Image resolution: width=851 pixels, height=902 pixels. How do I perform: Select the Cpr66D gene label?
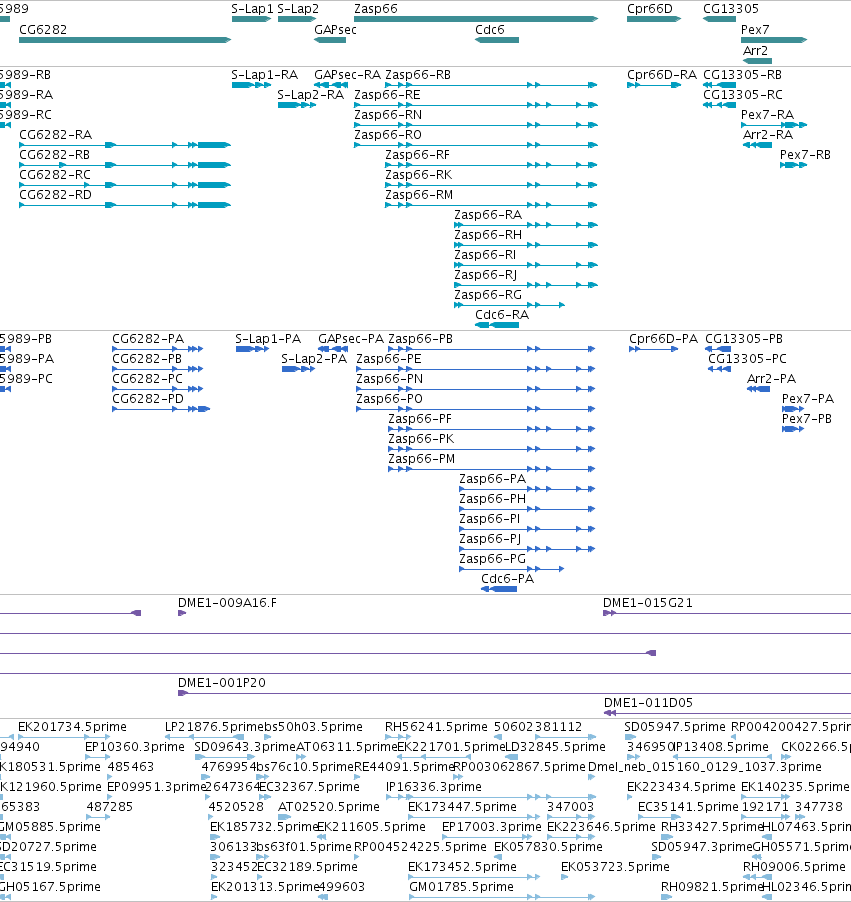click(650, 9)
